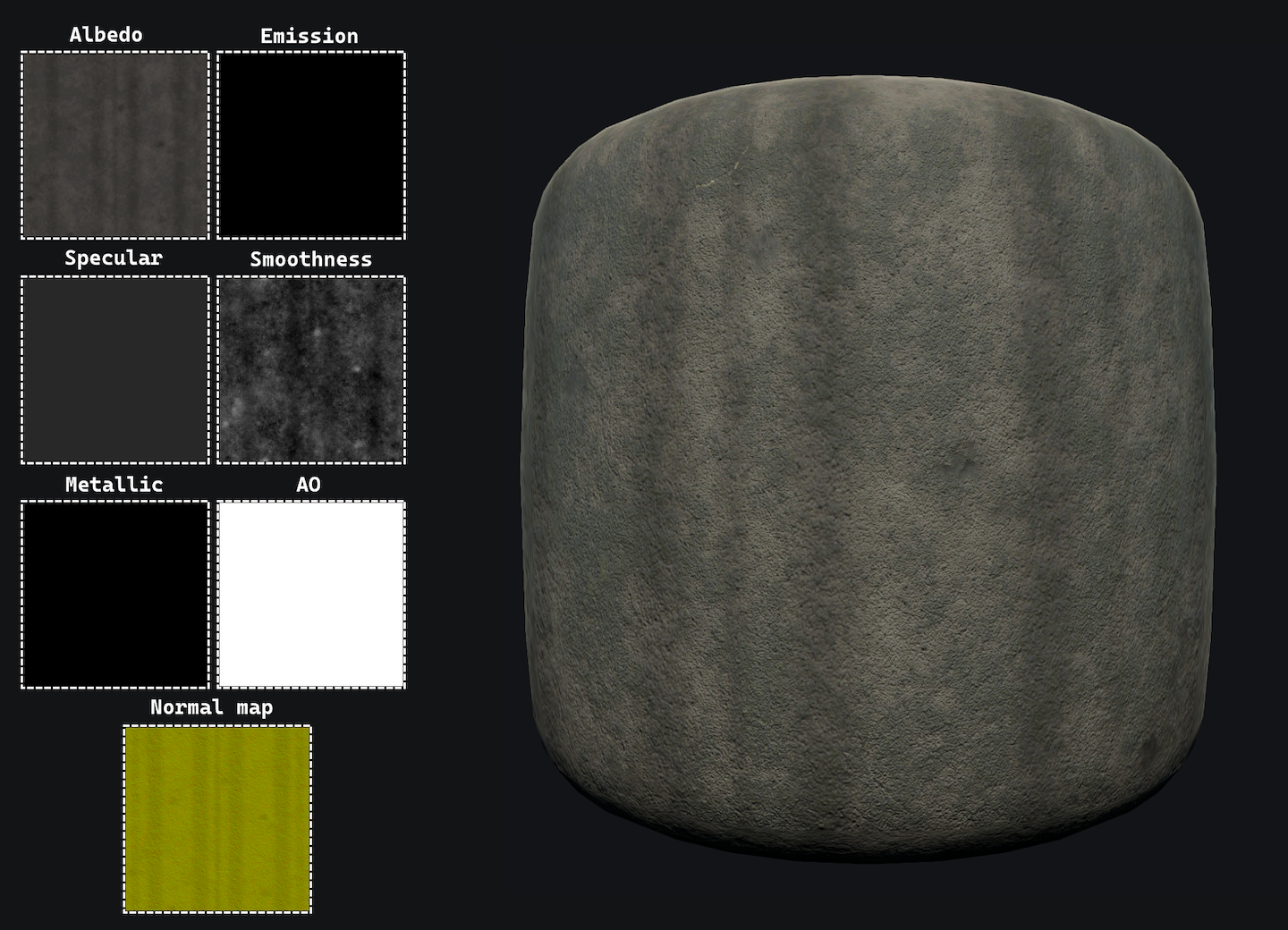Click the "AO" label
The image size is (1288, 930).
point(309,485)
